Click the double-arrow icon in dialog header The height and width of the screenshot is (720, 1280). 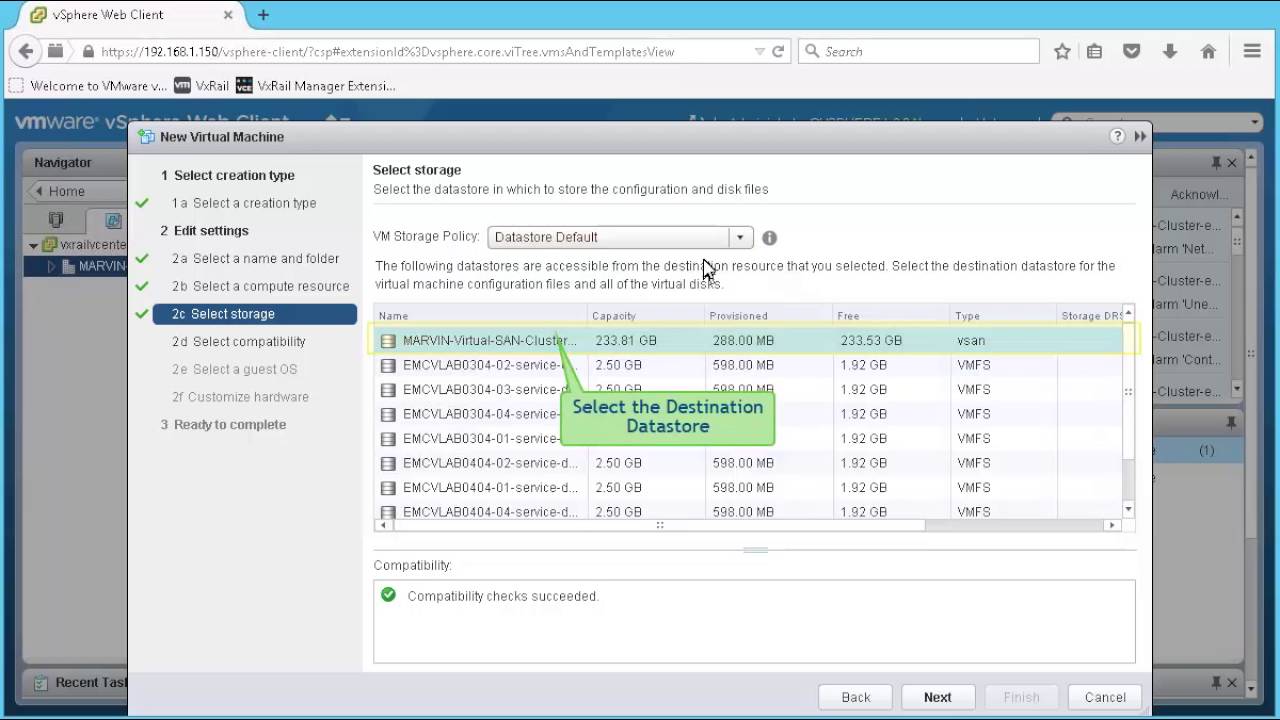(x=1140, y=136)
